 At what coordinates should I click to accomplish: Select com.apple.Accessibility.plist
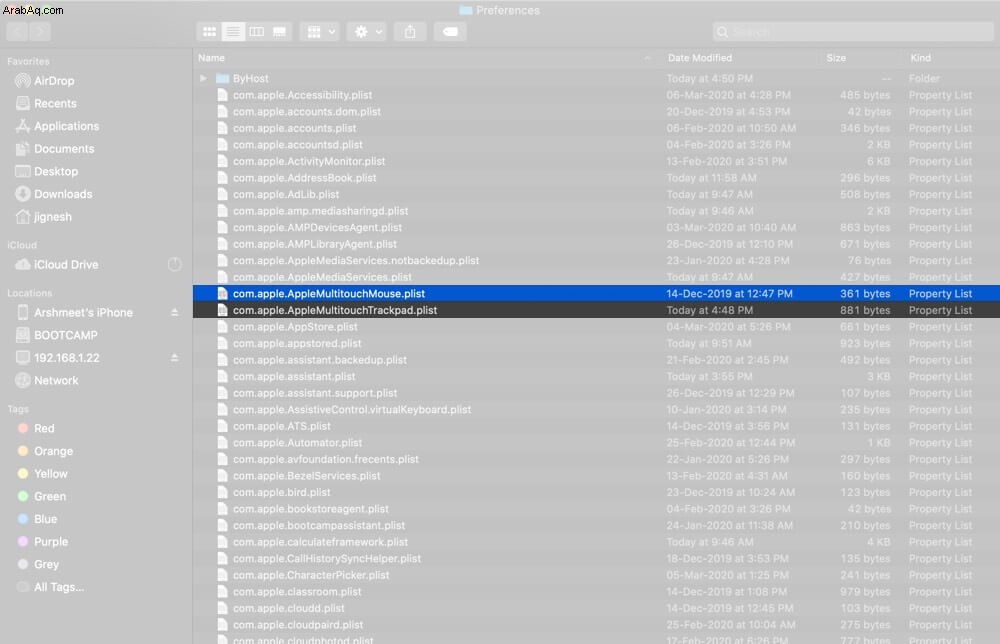(596, 95)
